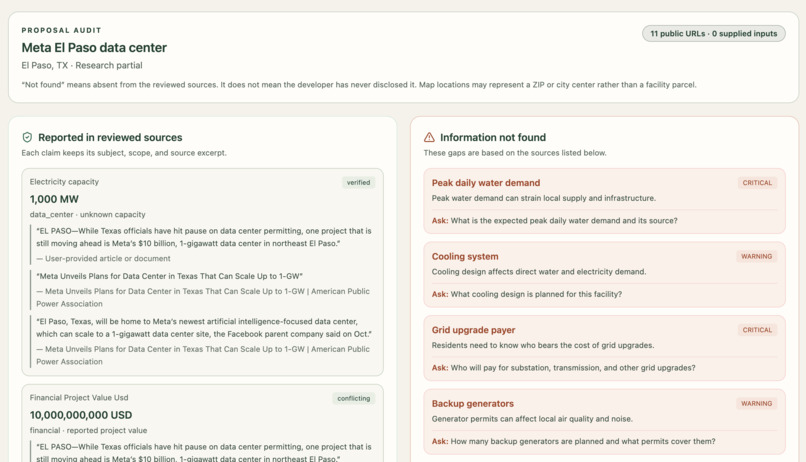Click the Grid upgrade payer title
The height and width of the screenshot is (462, 806).
point(473,330)
